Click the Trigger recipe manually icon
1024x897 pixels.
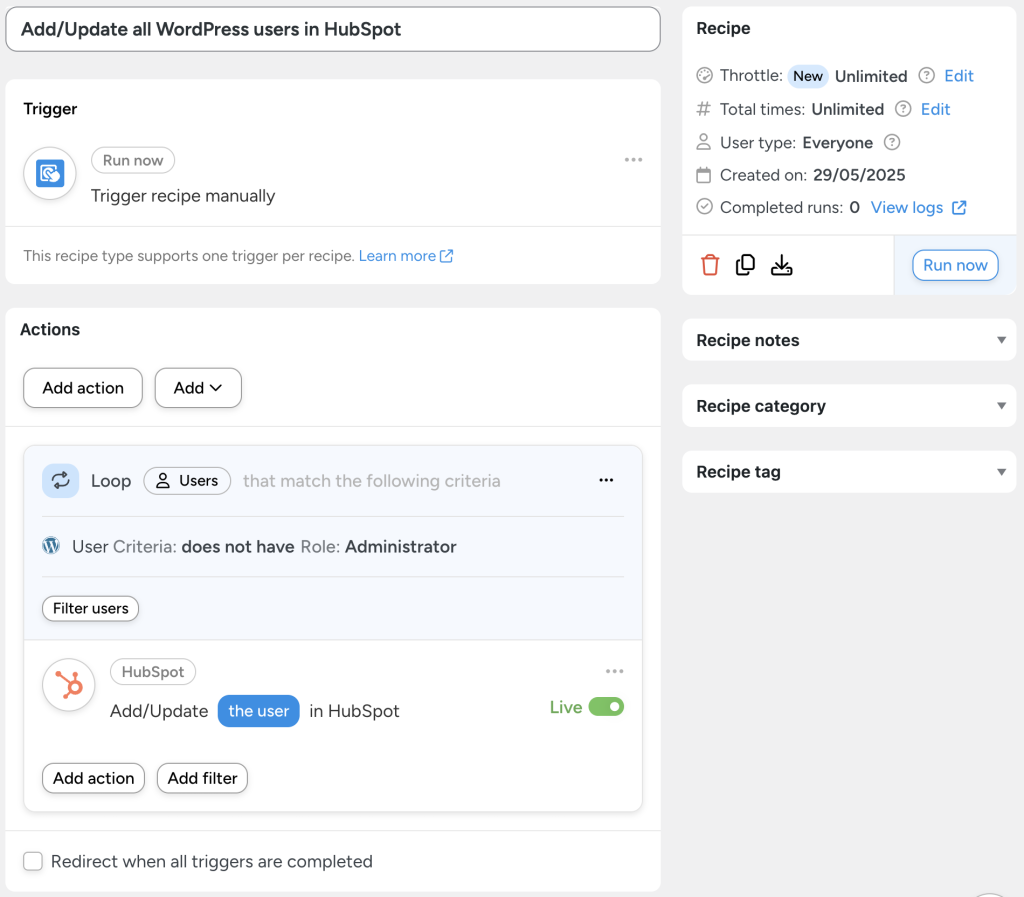49,173
